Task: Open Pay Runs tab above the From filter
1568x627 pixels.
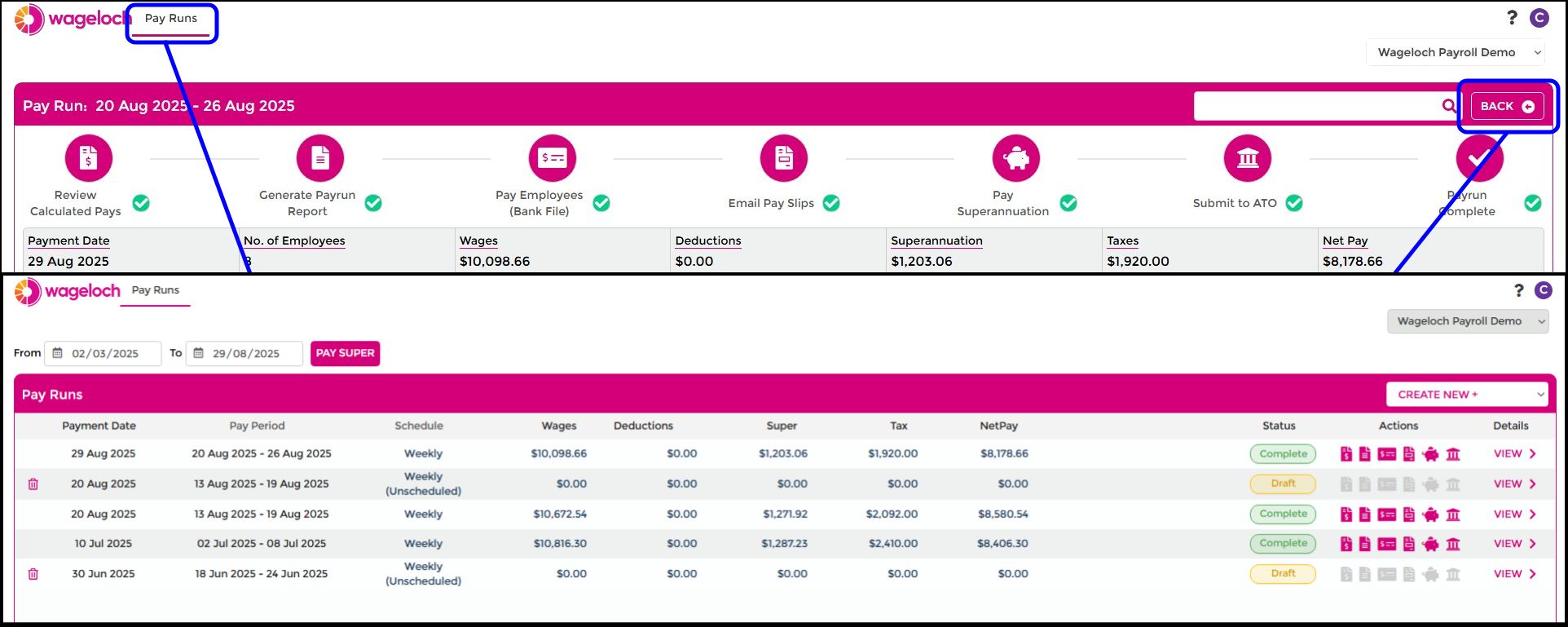Action: (x=155, y=291)
